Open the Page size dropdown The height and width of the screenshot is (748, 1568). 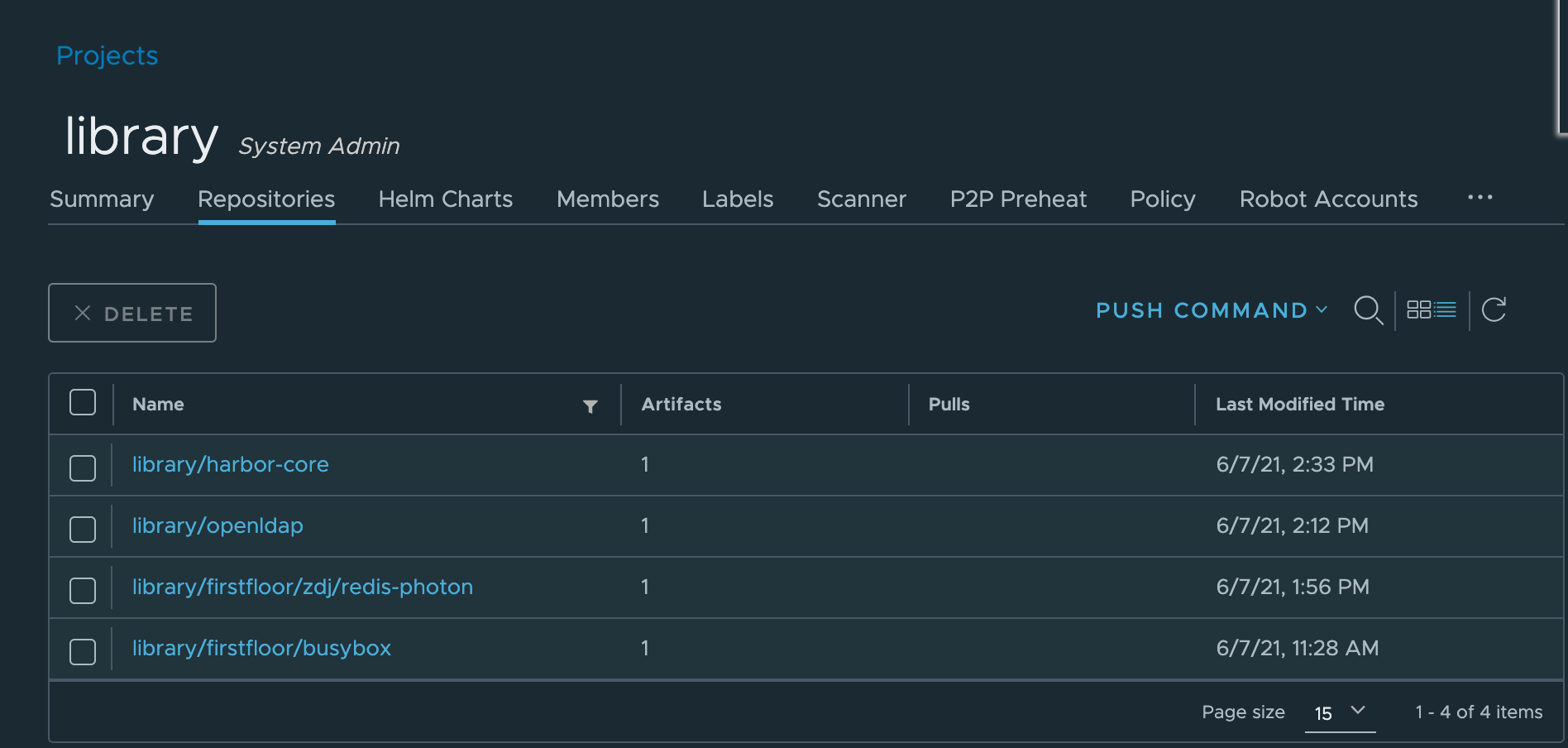pos(1340,712)
